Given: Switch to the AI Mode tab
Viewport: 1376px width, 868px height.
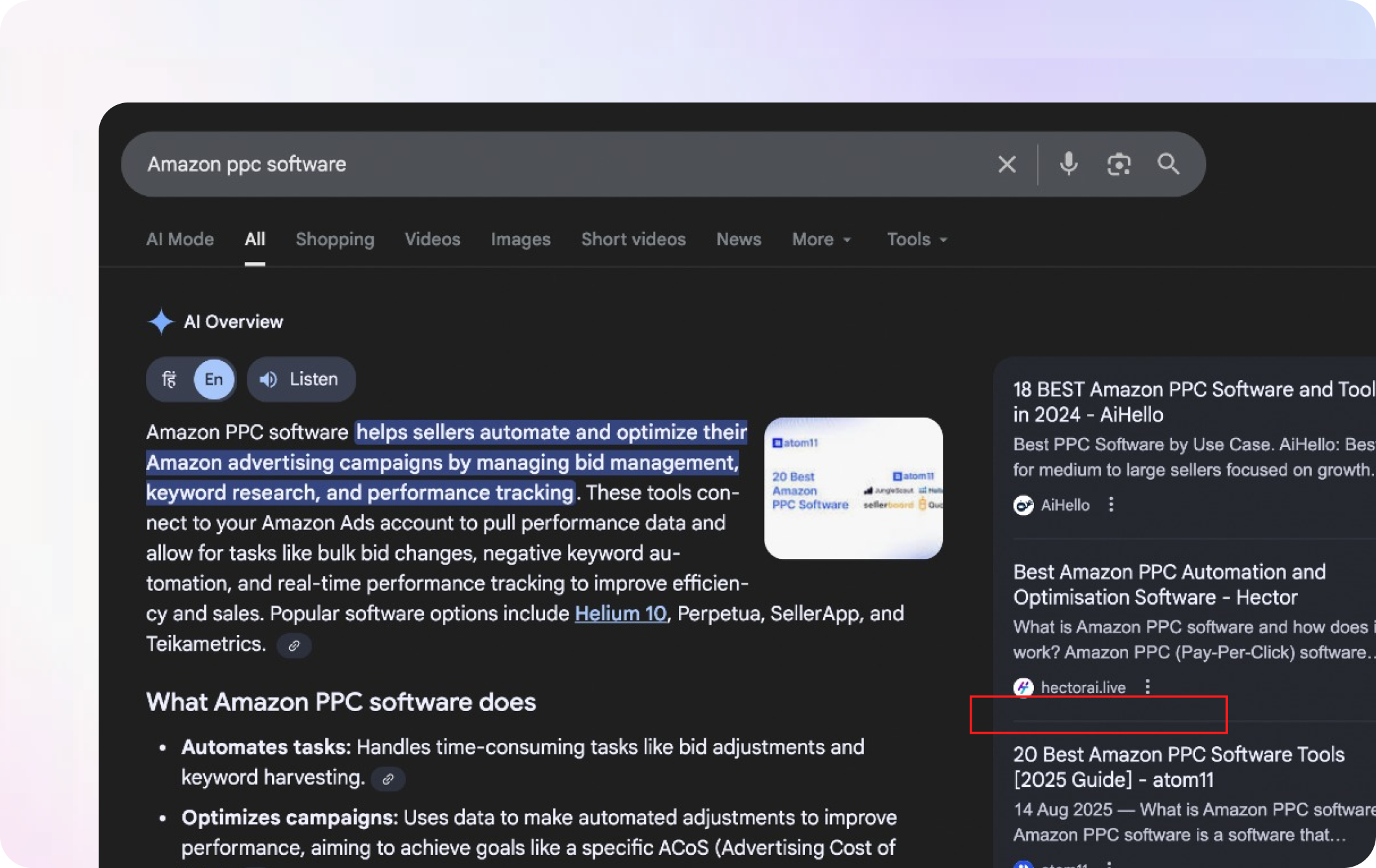Looking at the screenshot, I should pyautogui.click(x=180, y=239).
